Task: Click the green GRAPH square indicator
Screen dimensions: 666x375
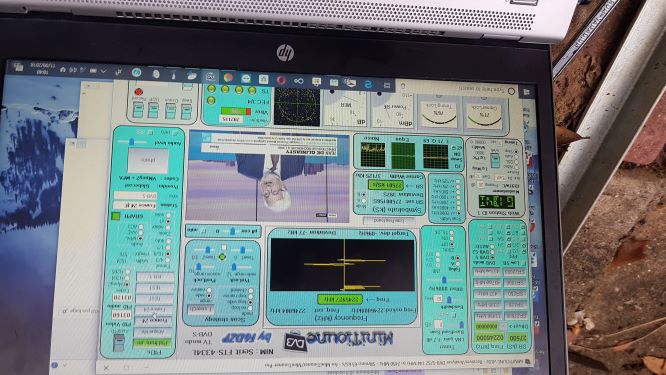Action: click(x=116, y=216)
